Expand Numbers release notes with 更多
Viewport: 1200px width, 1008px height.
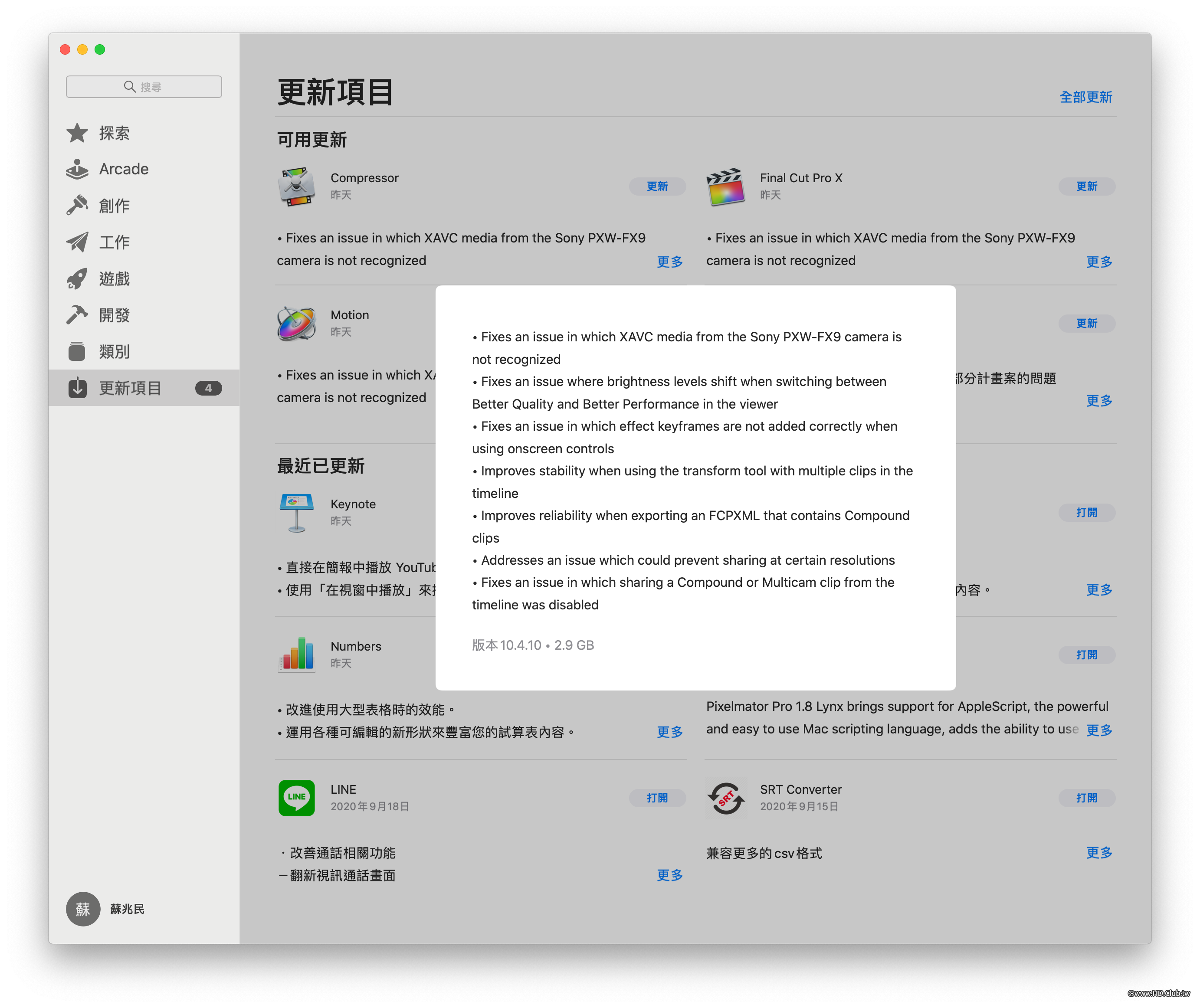click(x=670, y=732)
